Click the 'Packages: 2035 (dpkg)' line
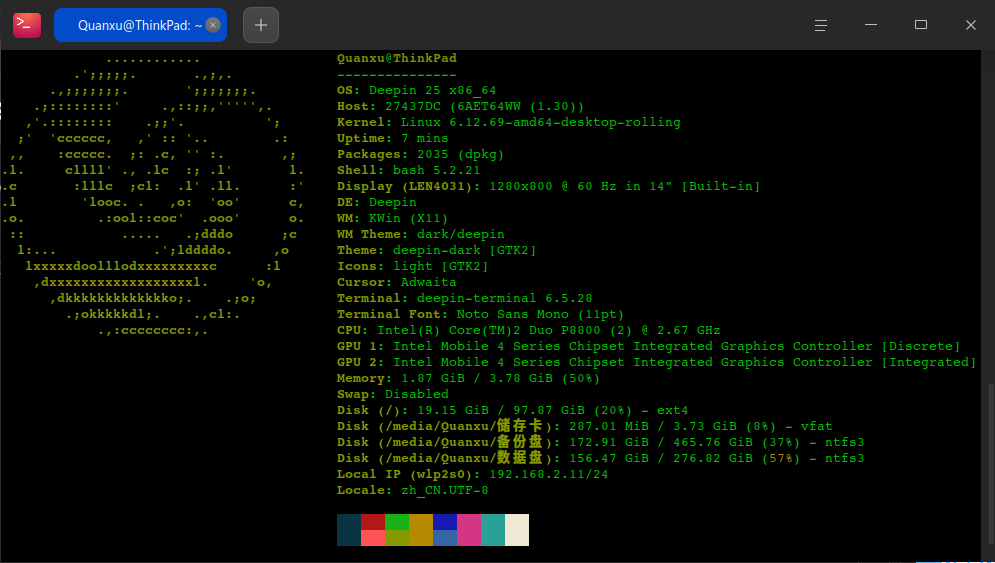 (x=420, y=154)
